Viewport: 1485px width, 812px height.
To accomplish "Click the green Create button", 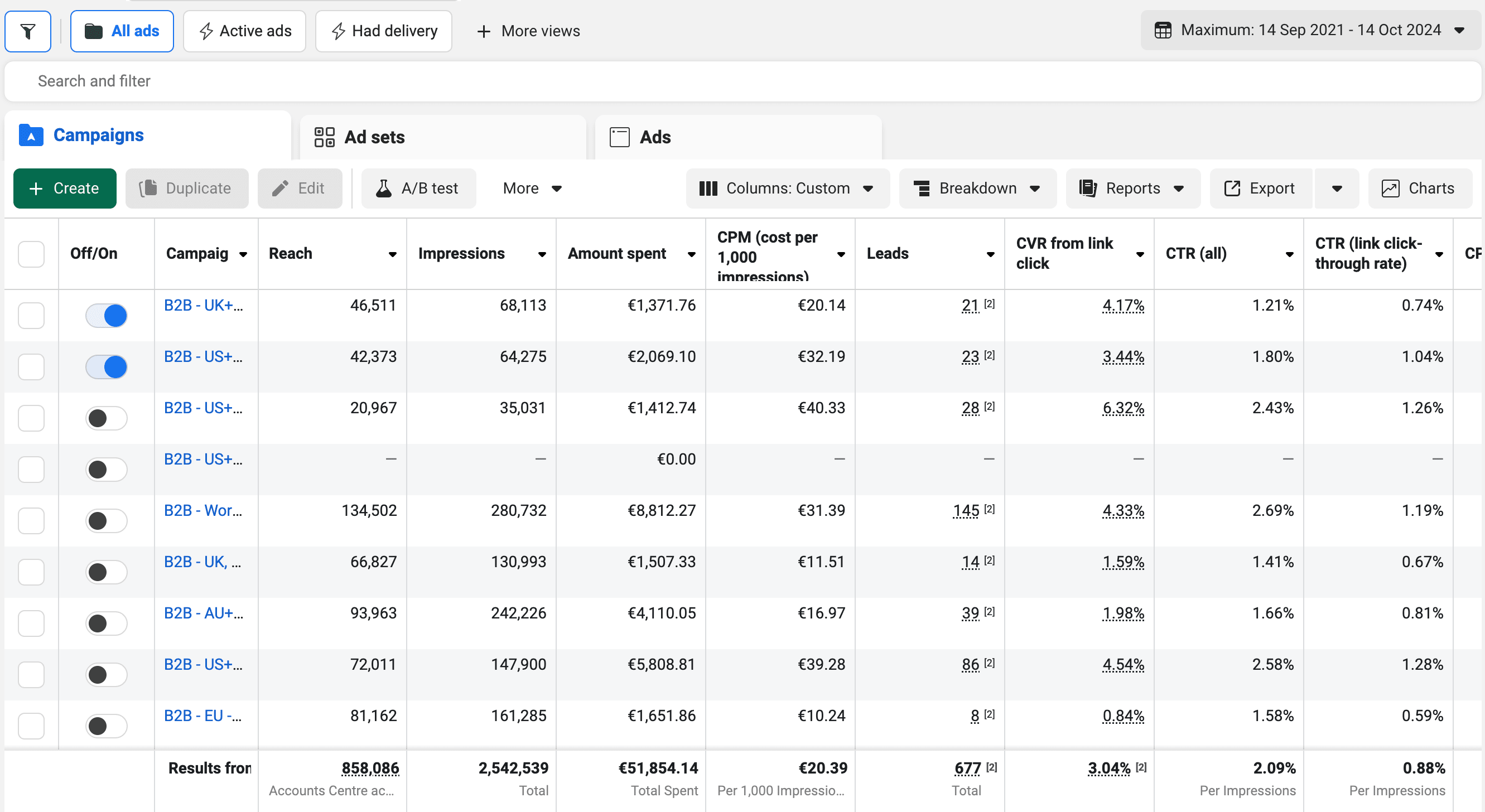I will point(65,188).
